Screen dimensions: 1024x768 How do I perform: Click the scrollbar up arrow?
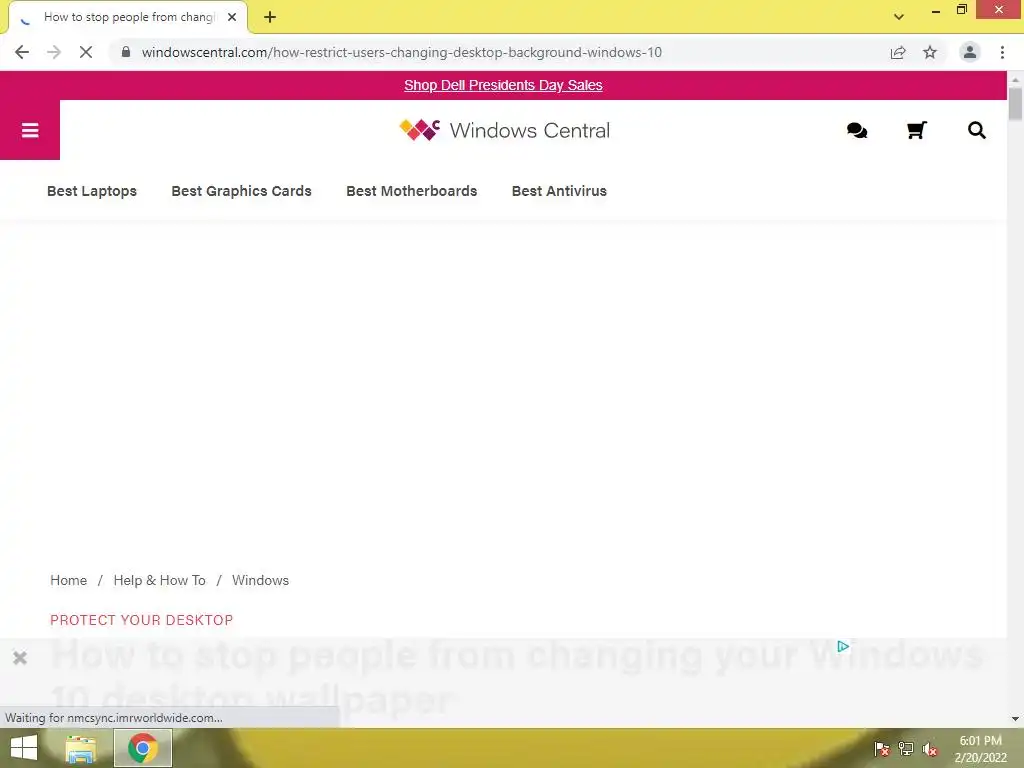point(1015,79)
